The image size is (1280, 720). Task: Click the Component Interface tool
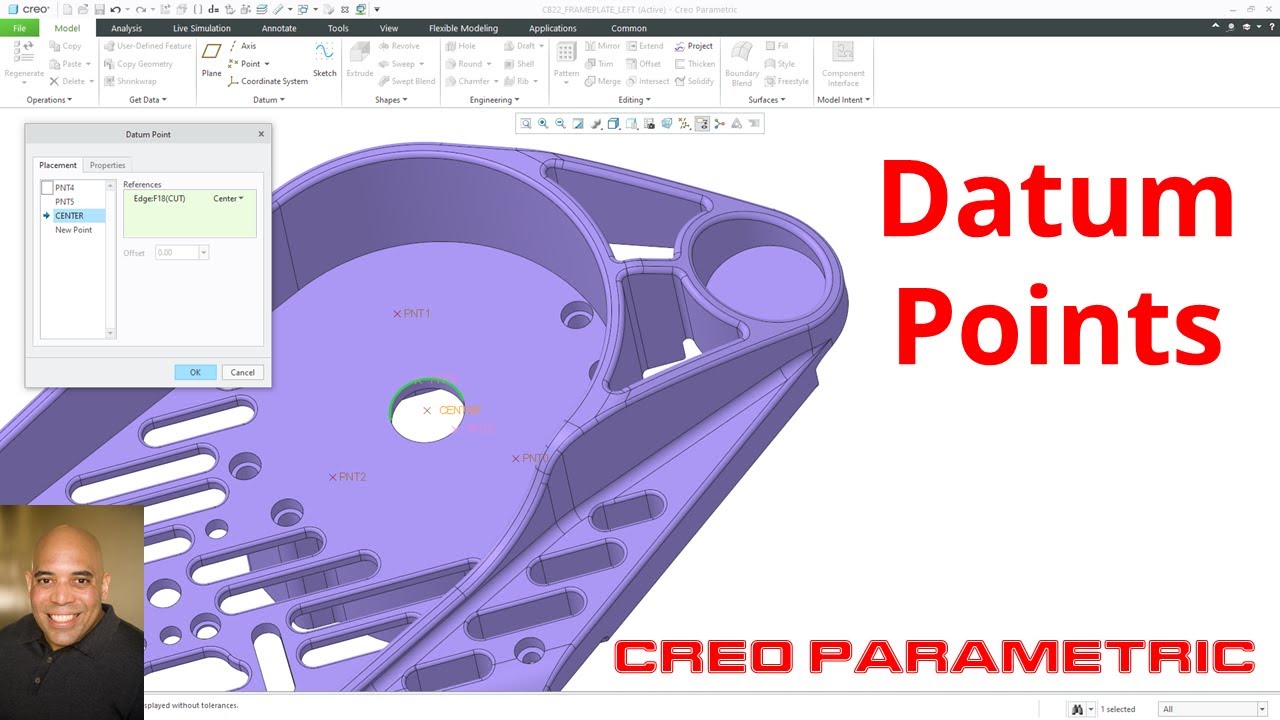pos(843,62)
